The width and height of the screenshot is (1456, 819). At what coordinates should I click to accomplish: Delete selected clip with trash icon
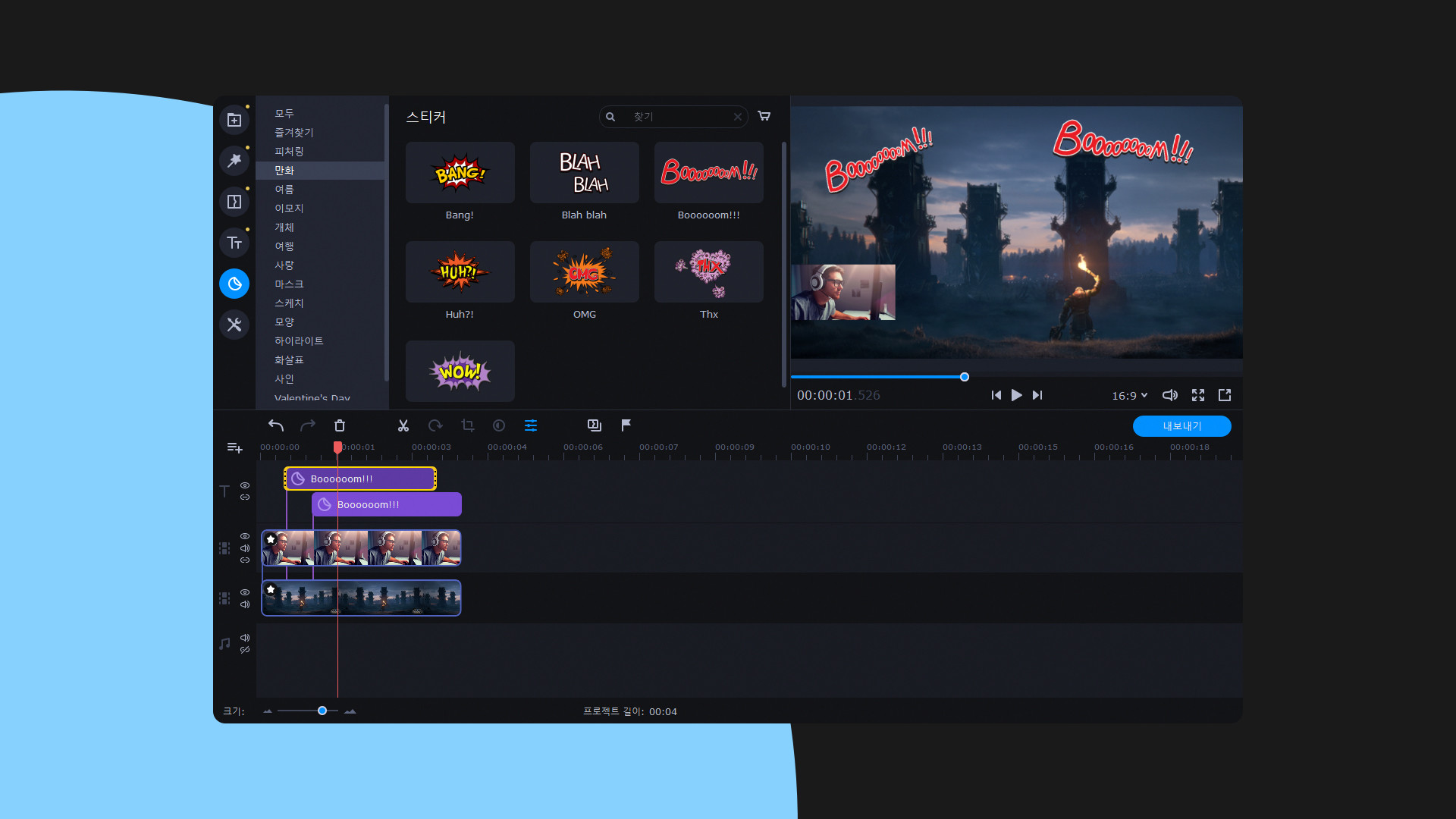[x=340, y=425]
